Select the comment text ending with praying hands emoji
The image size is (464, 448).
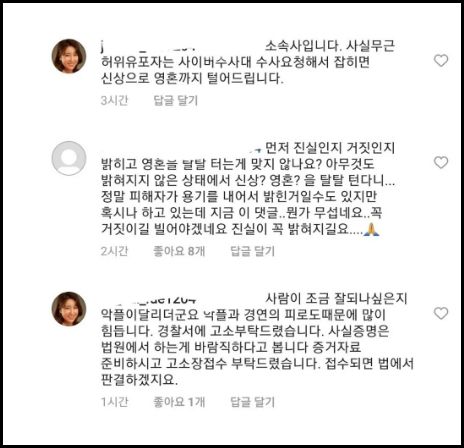pos(248,189)
